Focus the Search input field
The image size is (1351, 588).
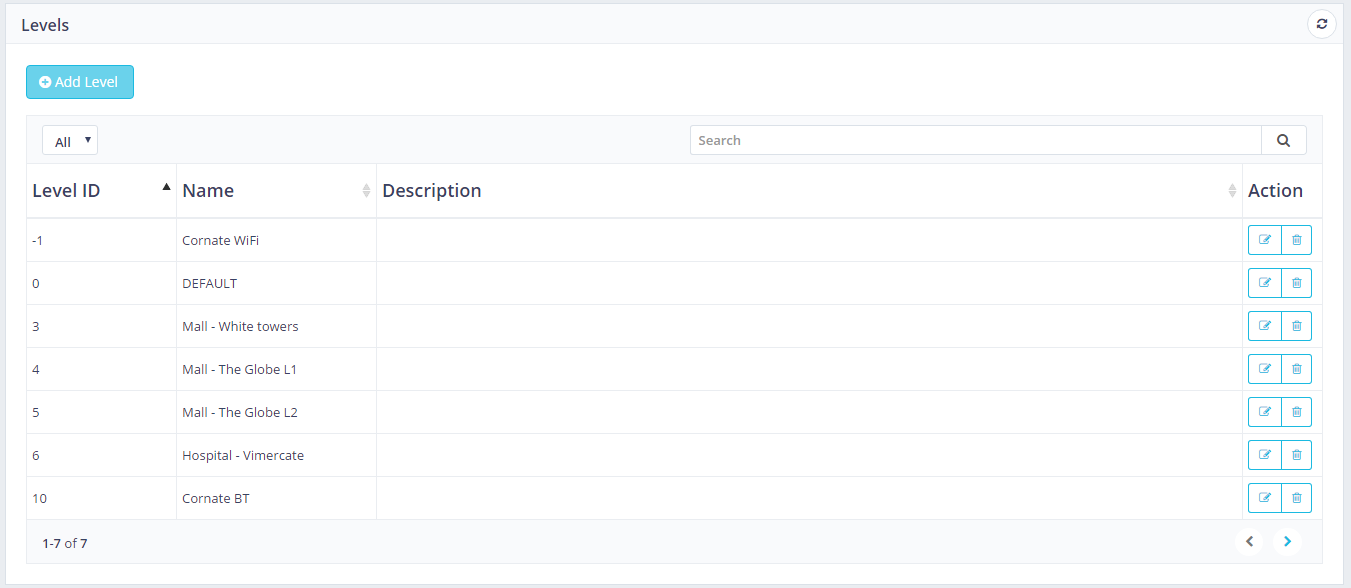click(976, 140)
